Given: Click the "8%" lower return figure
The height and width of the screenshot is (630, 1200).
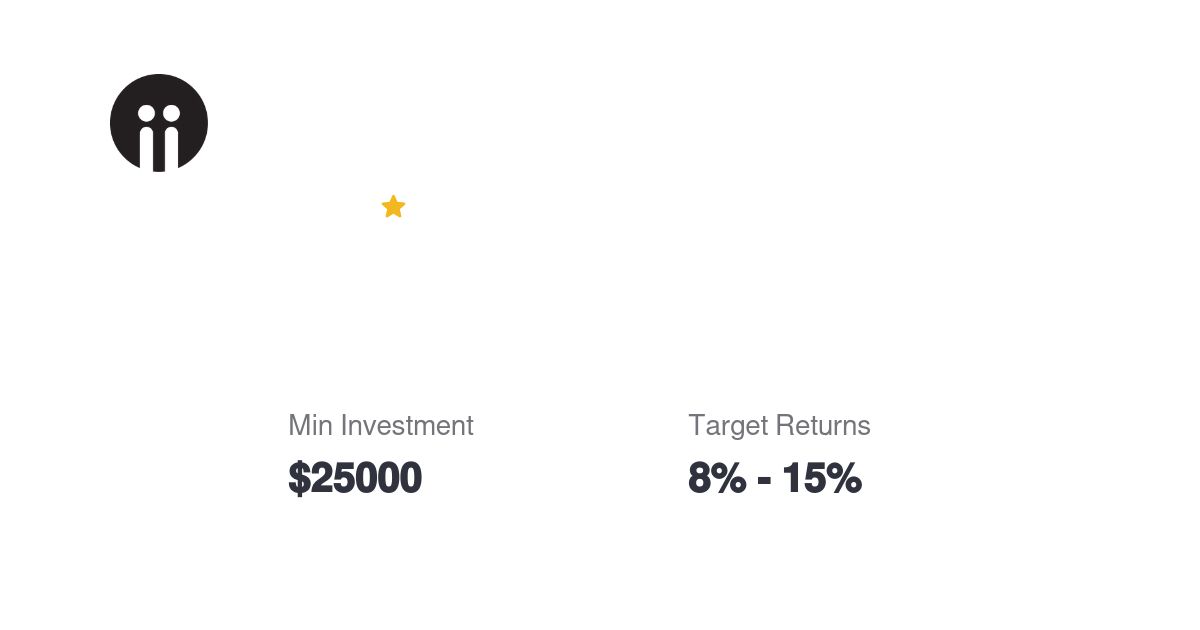Looking at the screenshot, I should pos(716,478).
